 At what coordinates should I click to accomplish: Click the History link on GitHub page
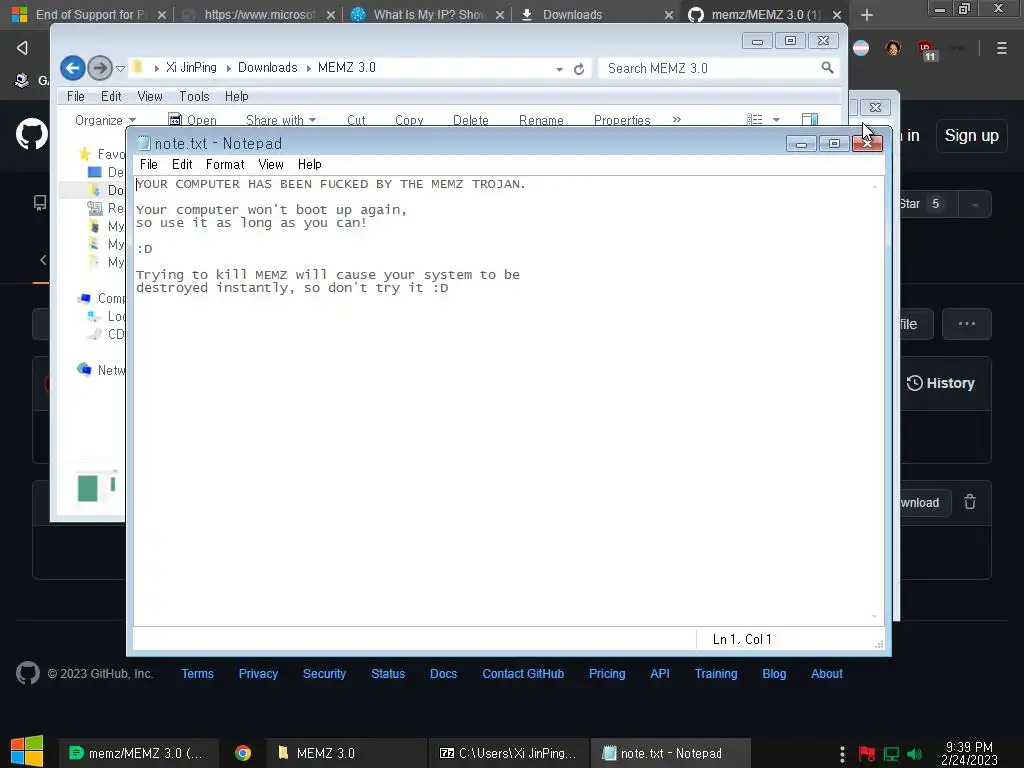[940, 383]
